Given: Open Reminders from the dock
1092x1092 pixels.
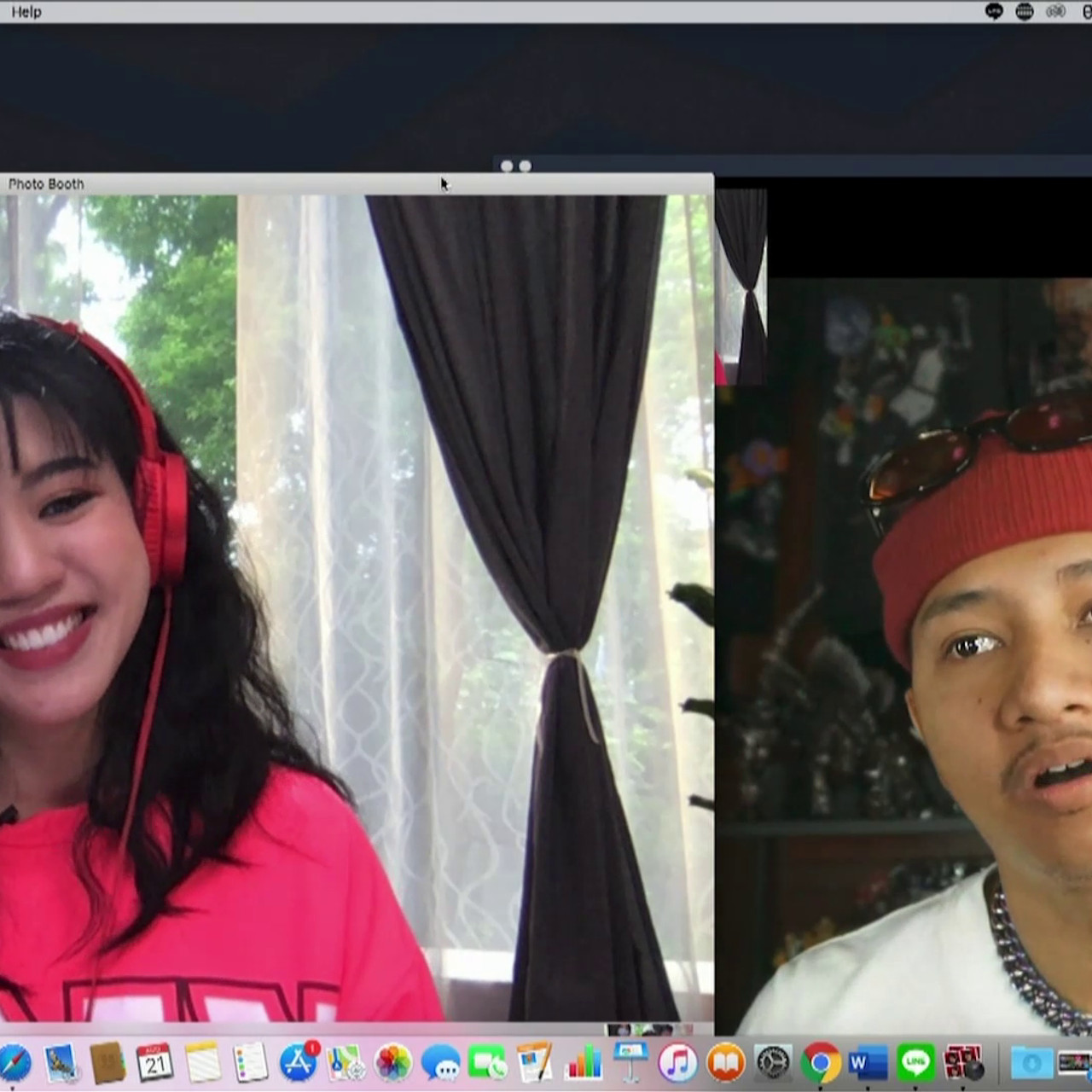Looking at the screenshot, I should pos(251,1063).
